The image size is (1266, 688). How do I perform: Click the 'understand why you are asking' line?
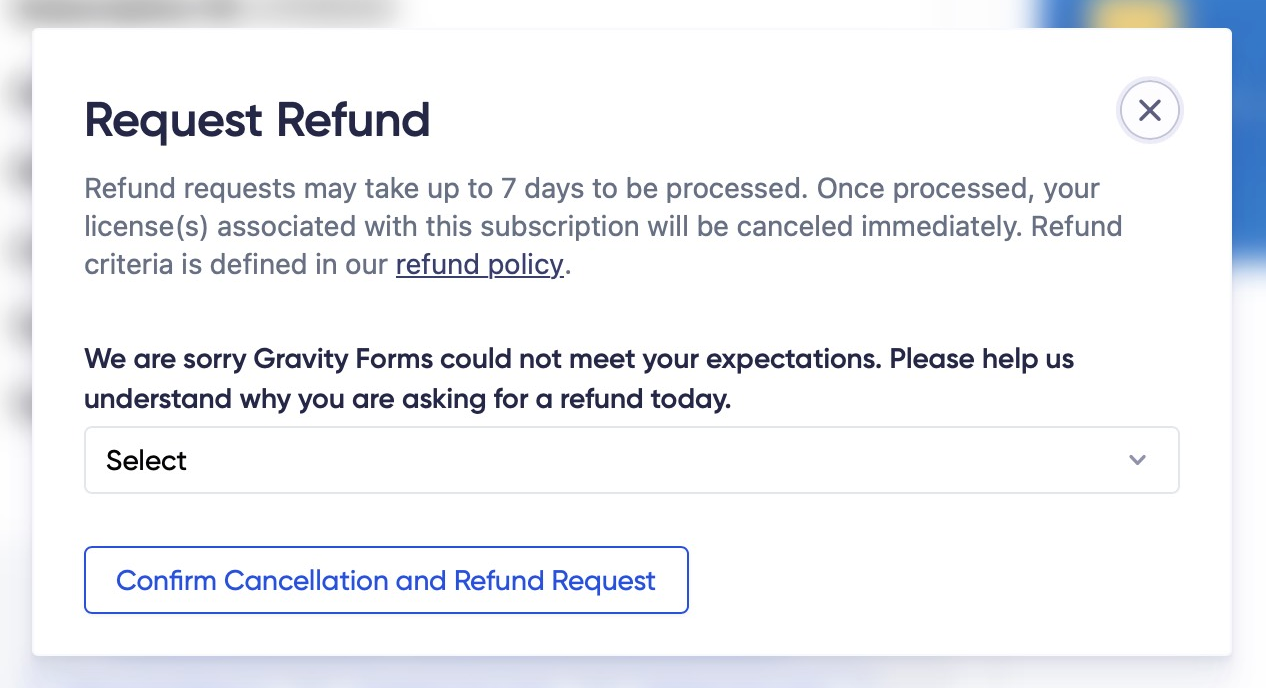tap(407, 399)
